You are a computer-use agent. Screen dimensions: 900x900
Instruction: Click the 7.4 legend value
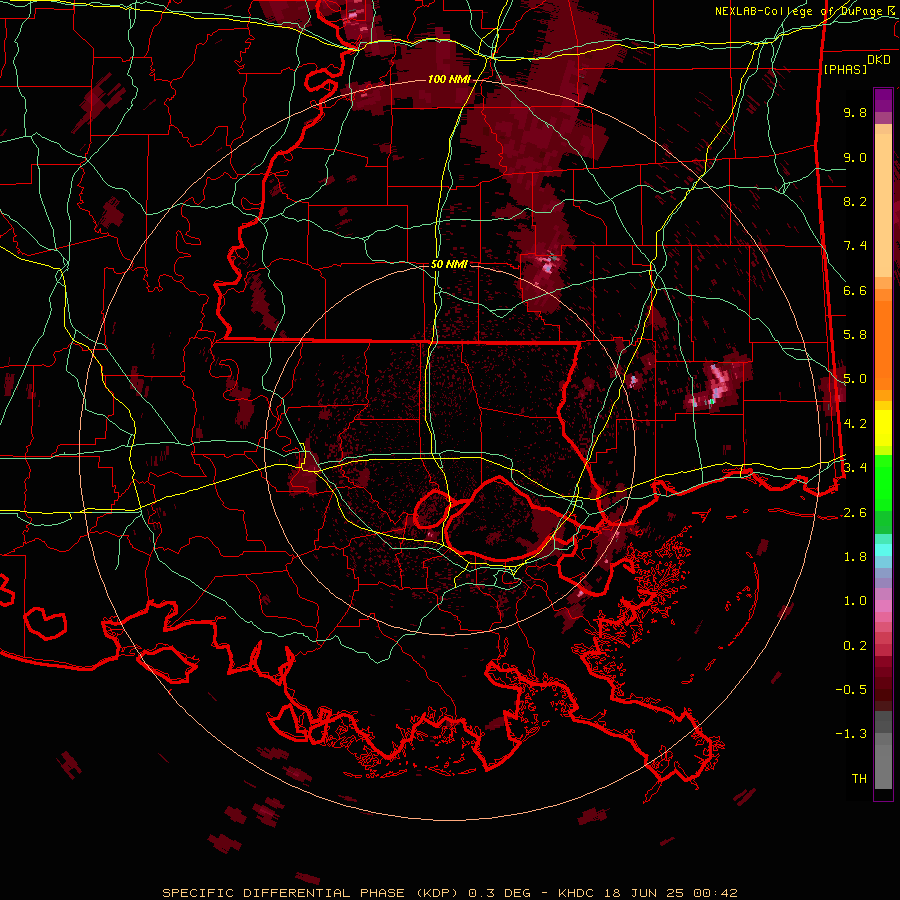(x=855, y=246)
